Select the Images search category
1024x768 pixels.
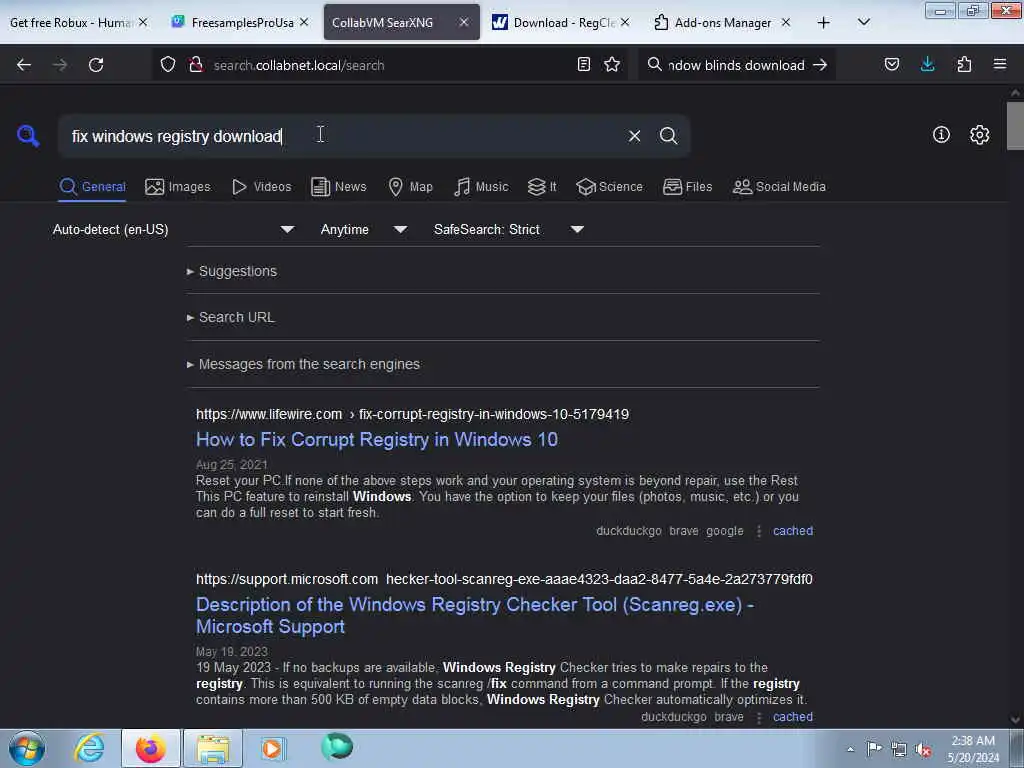[178, 187]
